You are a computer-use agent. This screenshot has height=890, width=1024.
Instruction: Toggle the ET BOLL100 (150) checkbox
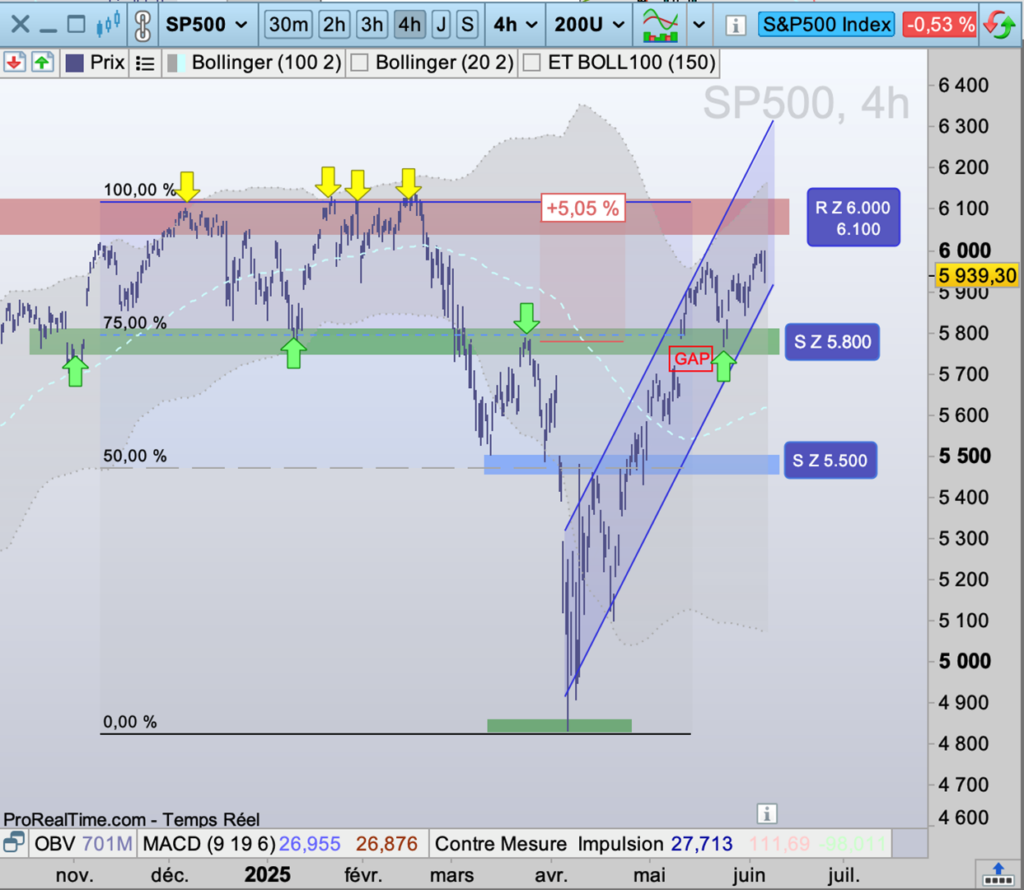(x=532, y=63)
